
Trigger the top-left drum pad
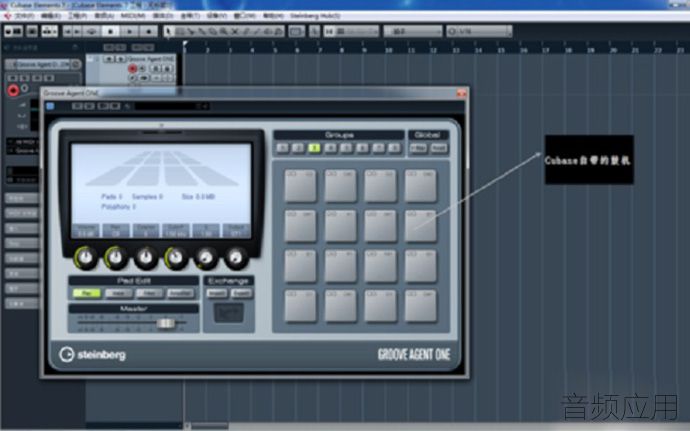click(x=300, y=186)
